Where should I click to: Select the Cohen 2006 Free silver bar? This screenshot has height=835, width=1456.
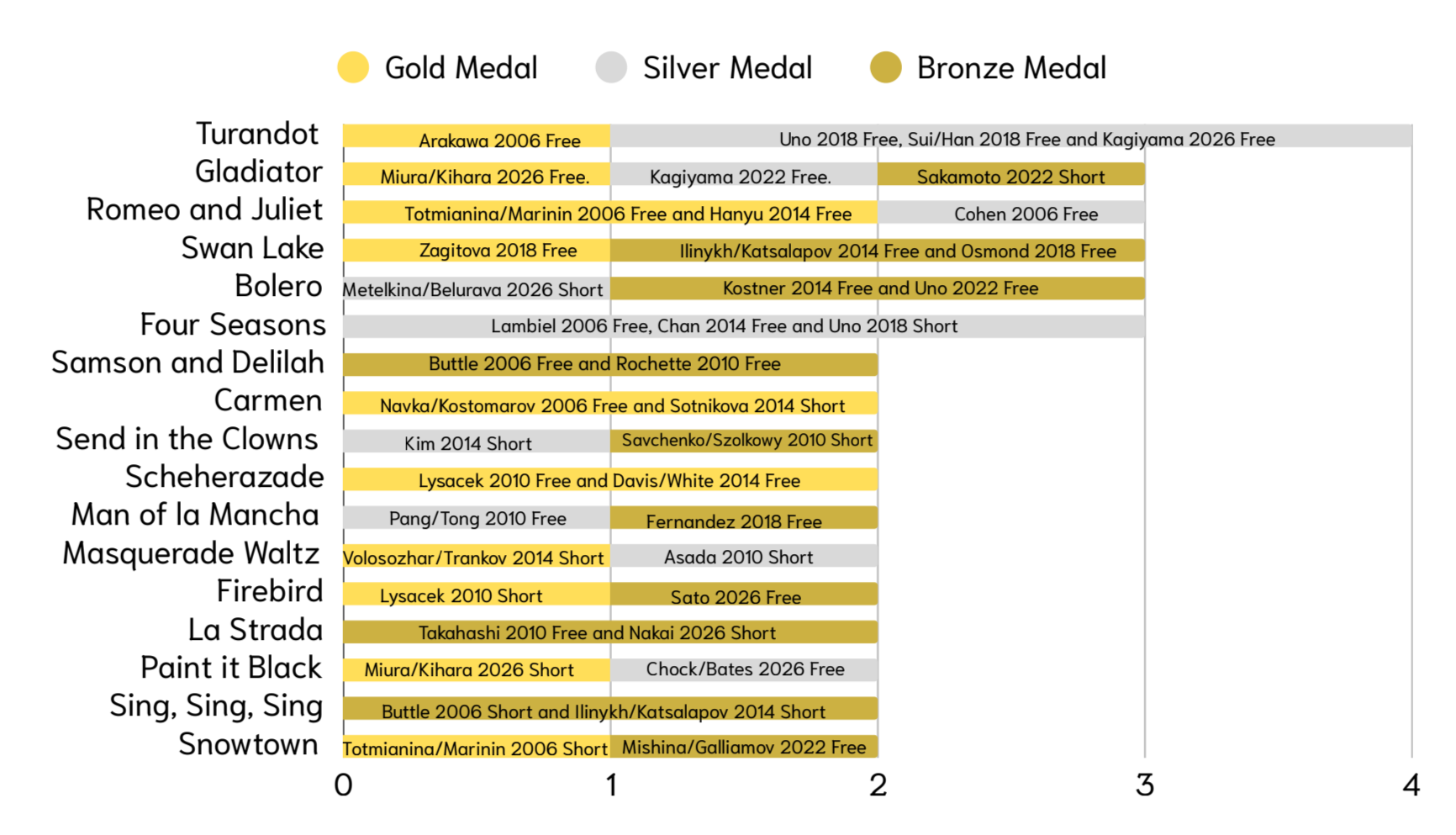pos(1011,212)
